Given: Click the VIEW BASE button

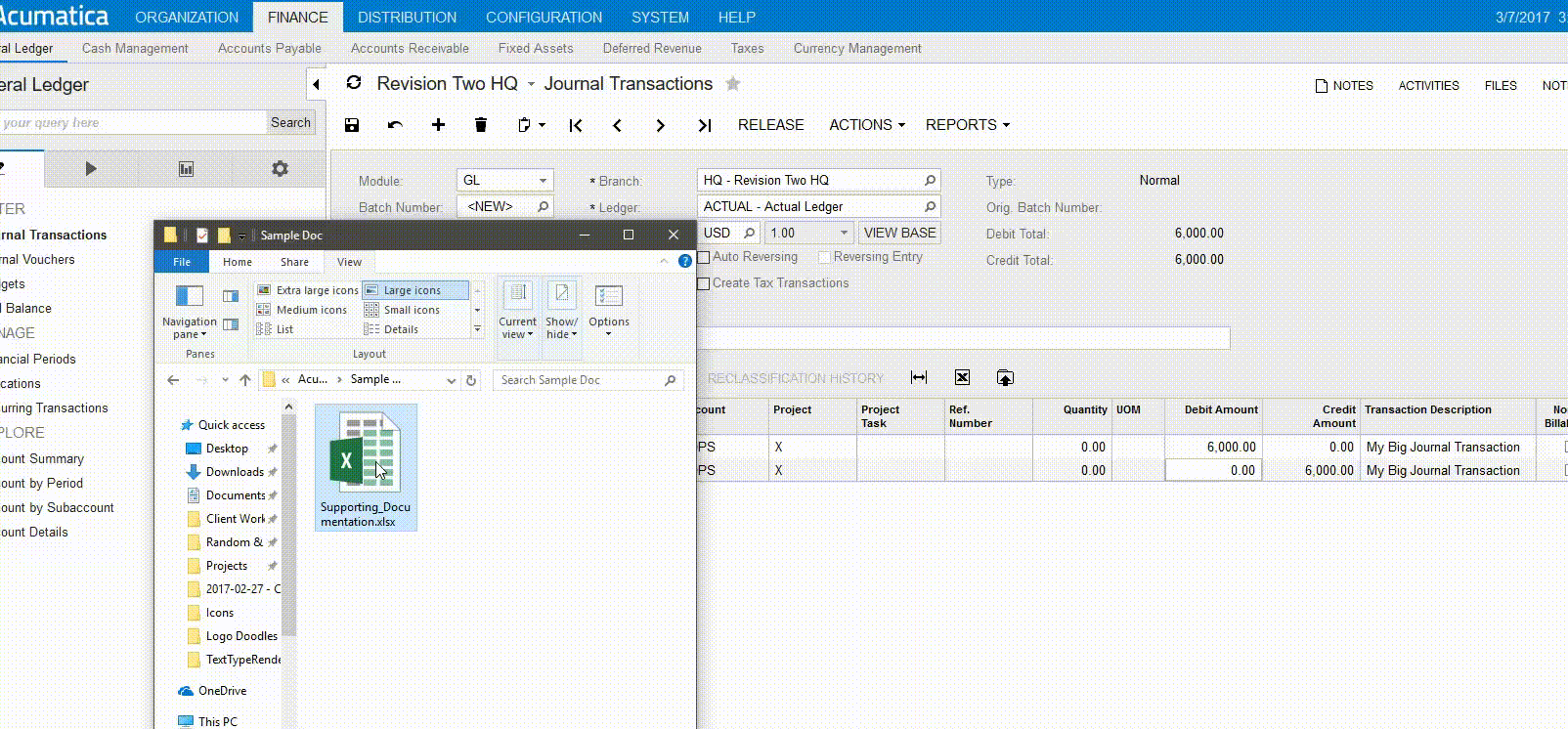Looking at the screenshot, I should click(x=899, y=233).
